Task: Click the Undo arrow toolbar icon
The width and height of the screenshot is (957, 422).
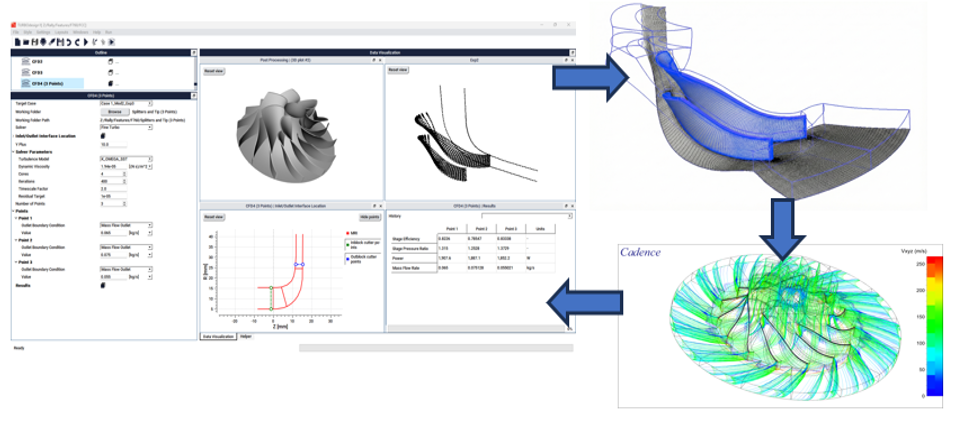Action: [69, 42]
